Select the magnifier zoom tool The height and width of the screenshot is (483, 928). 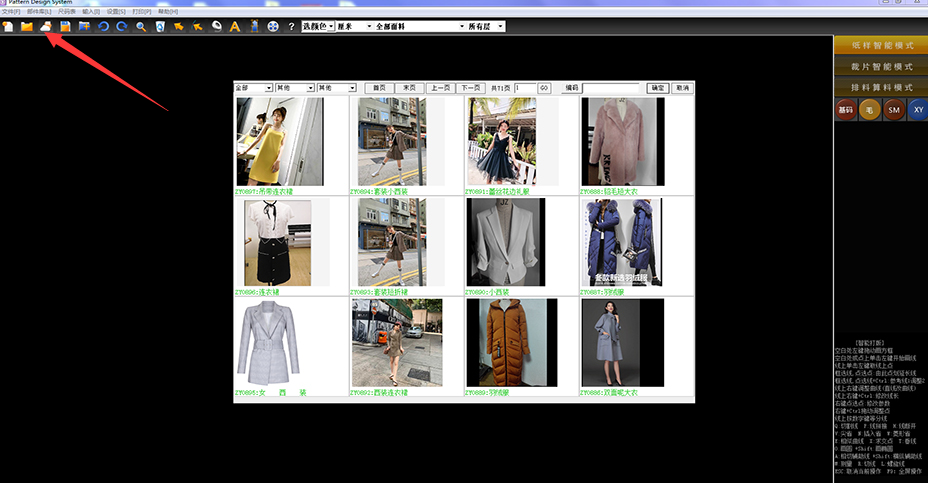[x=141, y=25]
